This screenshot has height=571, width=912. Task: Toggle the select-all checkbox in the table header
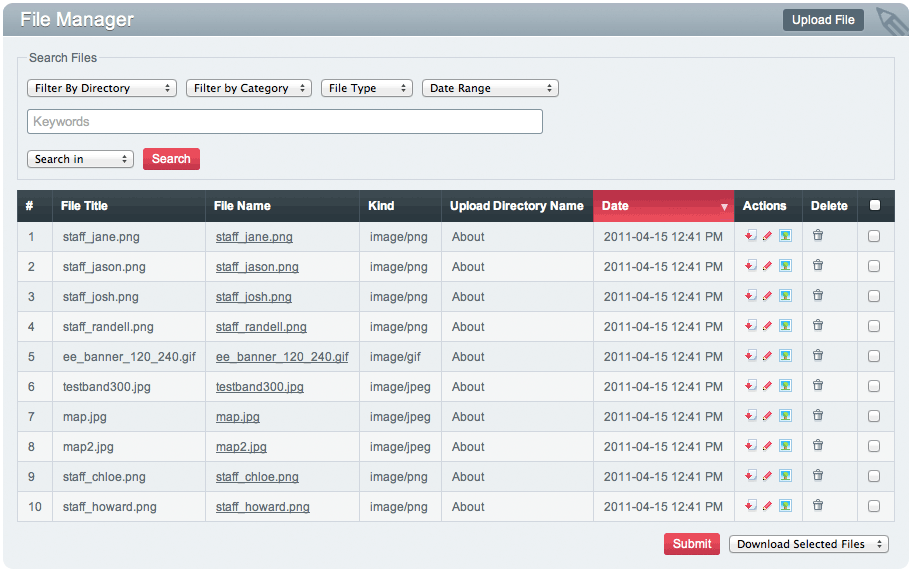pyautogui.click(x=874, y=205)
